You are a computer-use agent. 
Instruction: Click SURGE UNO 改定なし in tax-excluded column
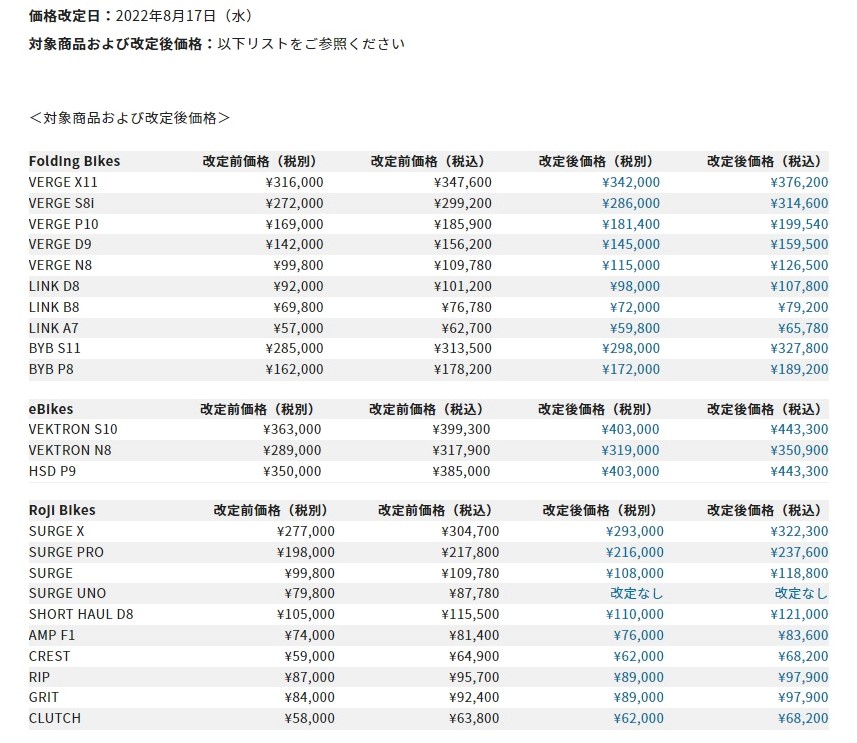(637, 593)
